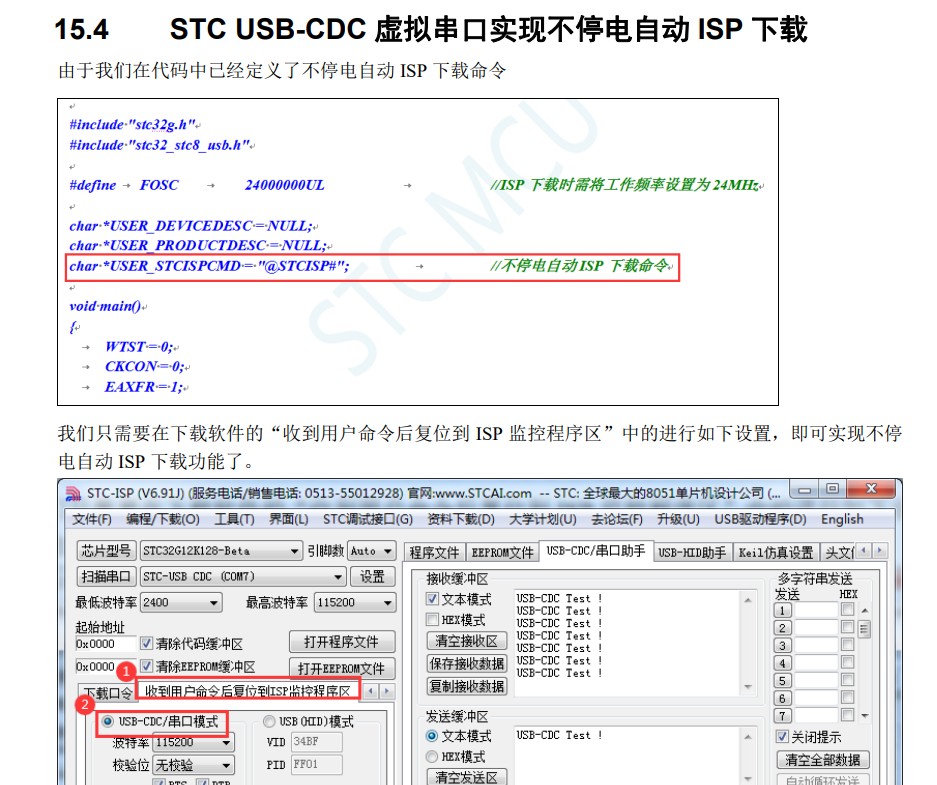This screenshot has height=785, width=937.
Task: Switch to 程序文件 tab
Action: point(434,553)
